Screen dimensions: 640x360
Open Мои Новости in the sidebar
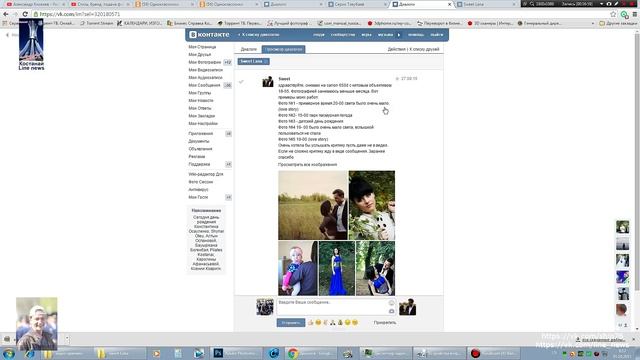pos(200,100)
